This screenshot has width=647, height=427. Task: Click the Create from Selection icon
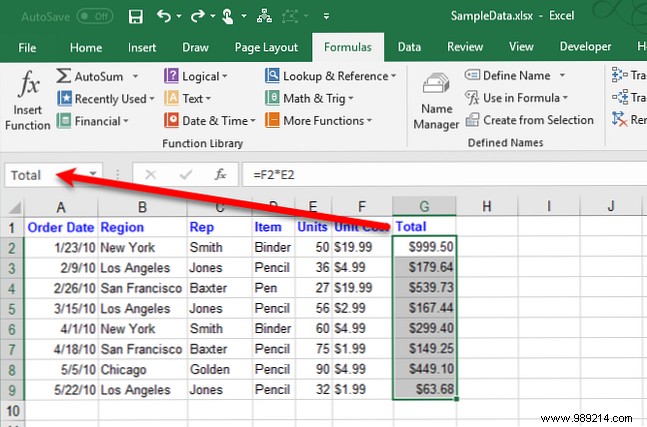(472, 120)
